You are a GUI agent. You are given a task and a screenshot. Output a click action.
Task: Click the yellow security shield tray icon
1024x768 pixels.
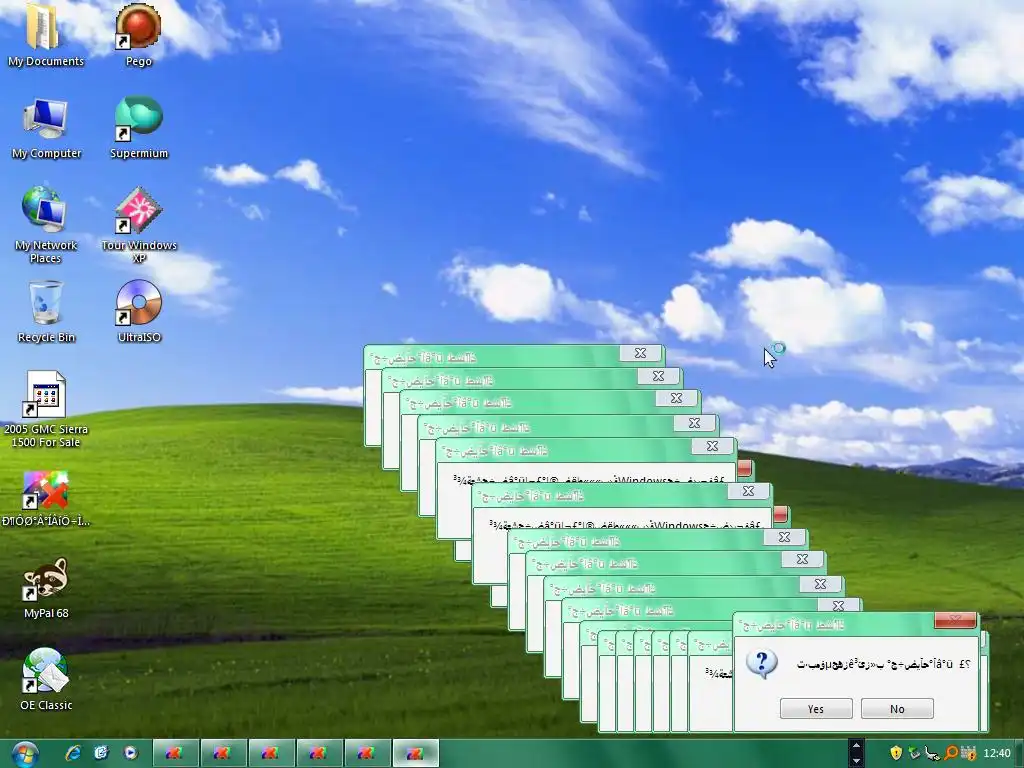tap(896, 753)
